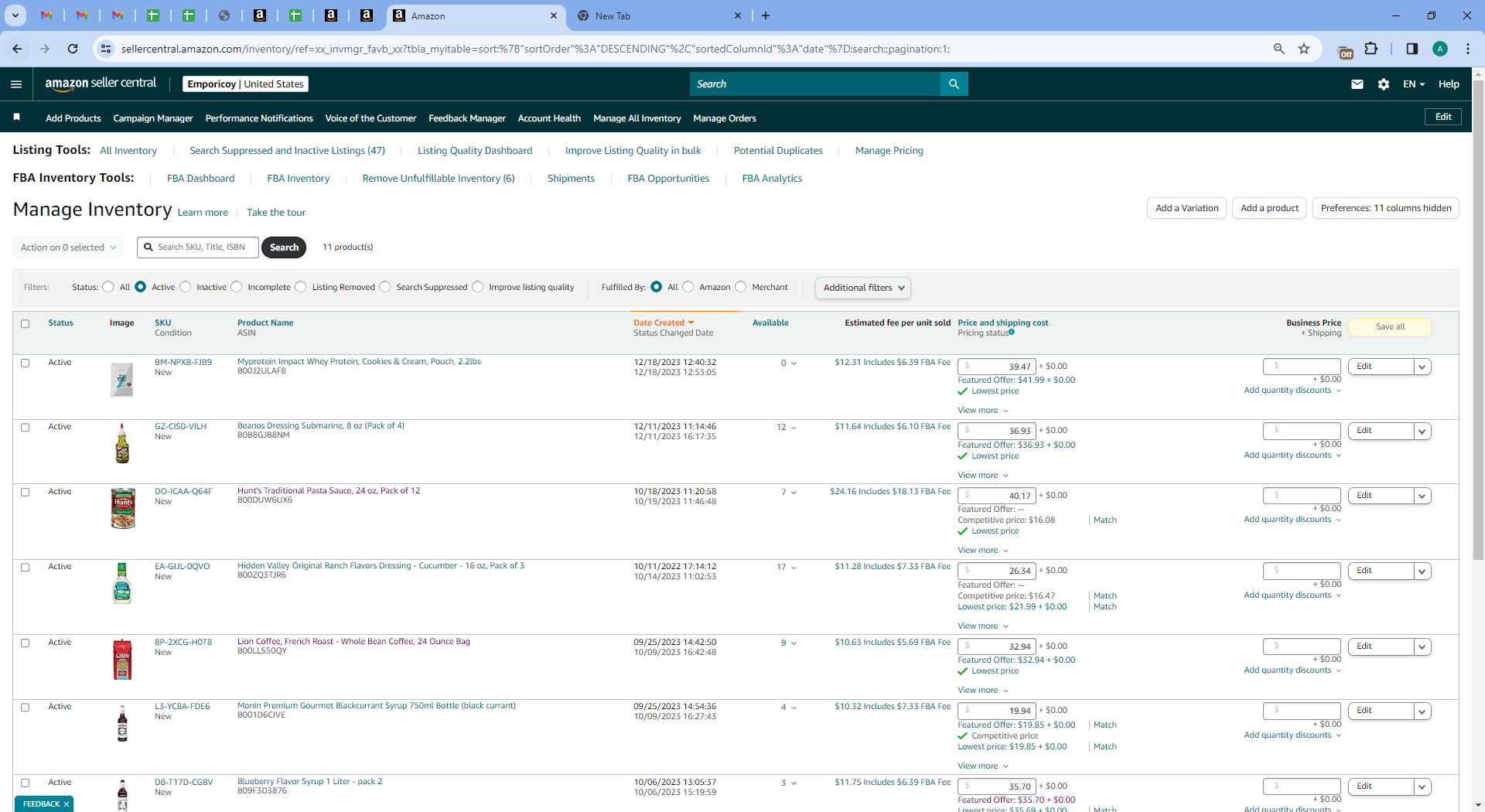The width and height of the screenshot is (1485, 812).
Task: Go back using browser back arrow
Action: (17, 49)
